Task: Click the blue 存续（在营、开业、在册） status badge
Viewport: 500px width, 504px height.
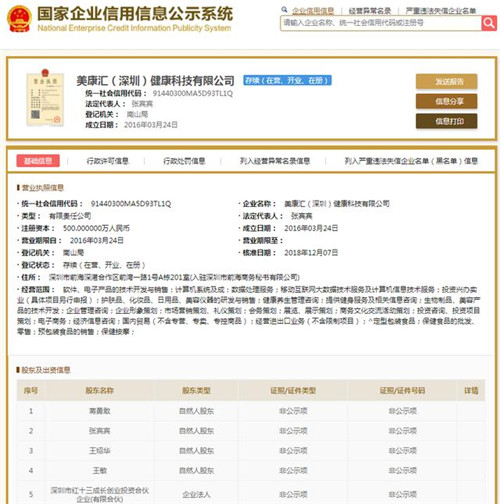Action: 287,80
